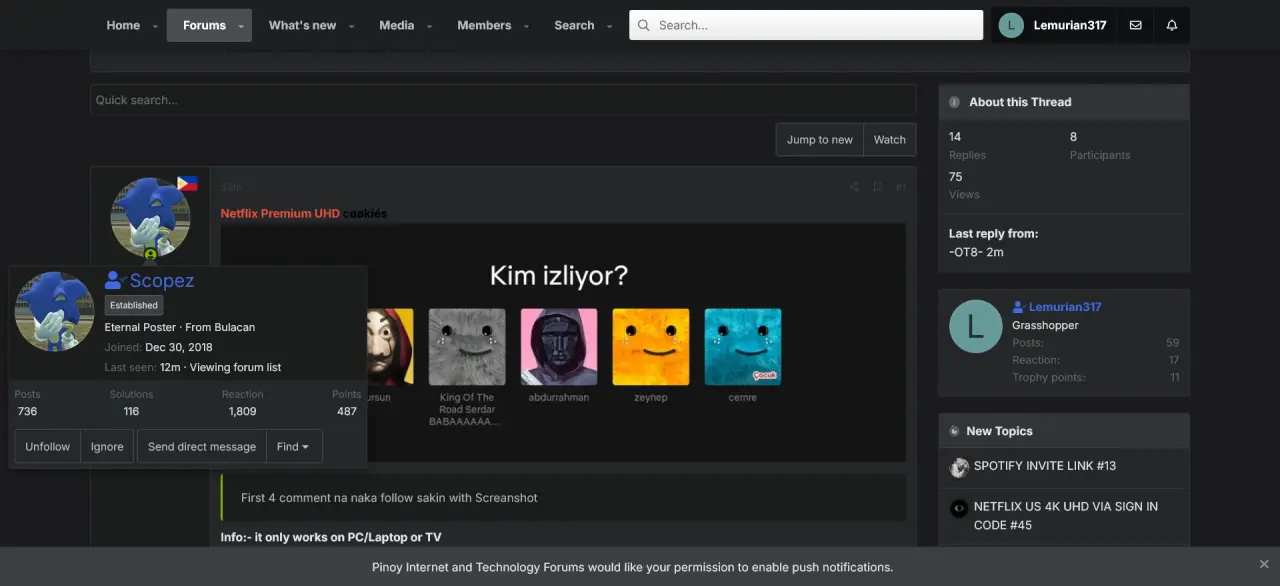Click the Established badge
The height and width of the screenshot is (586, 1280).
point(134,305)
